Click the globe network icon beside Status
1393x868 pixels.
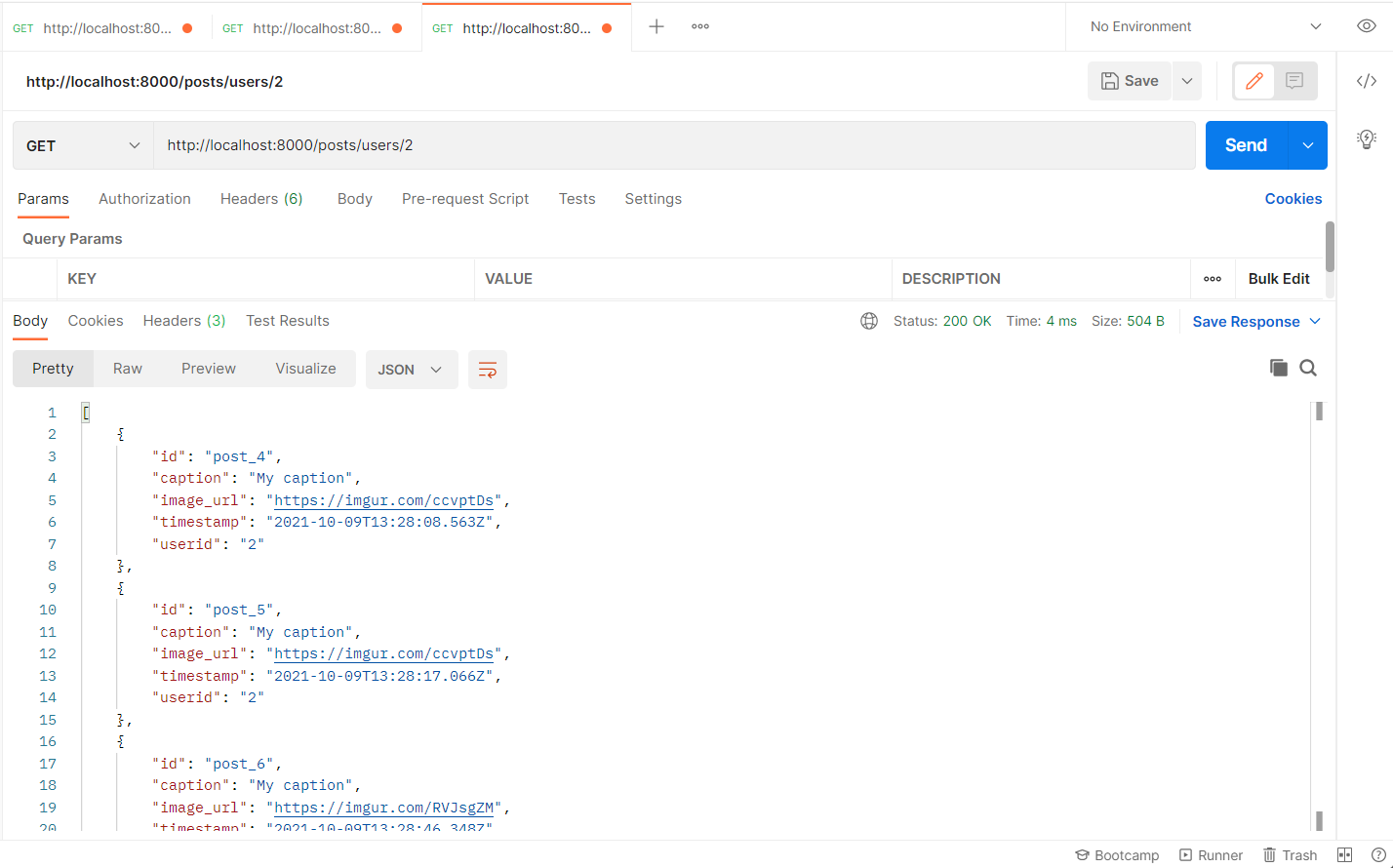click(x=869, y=321)
